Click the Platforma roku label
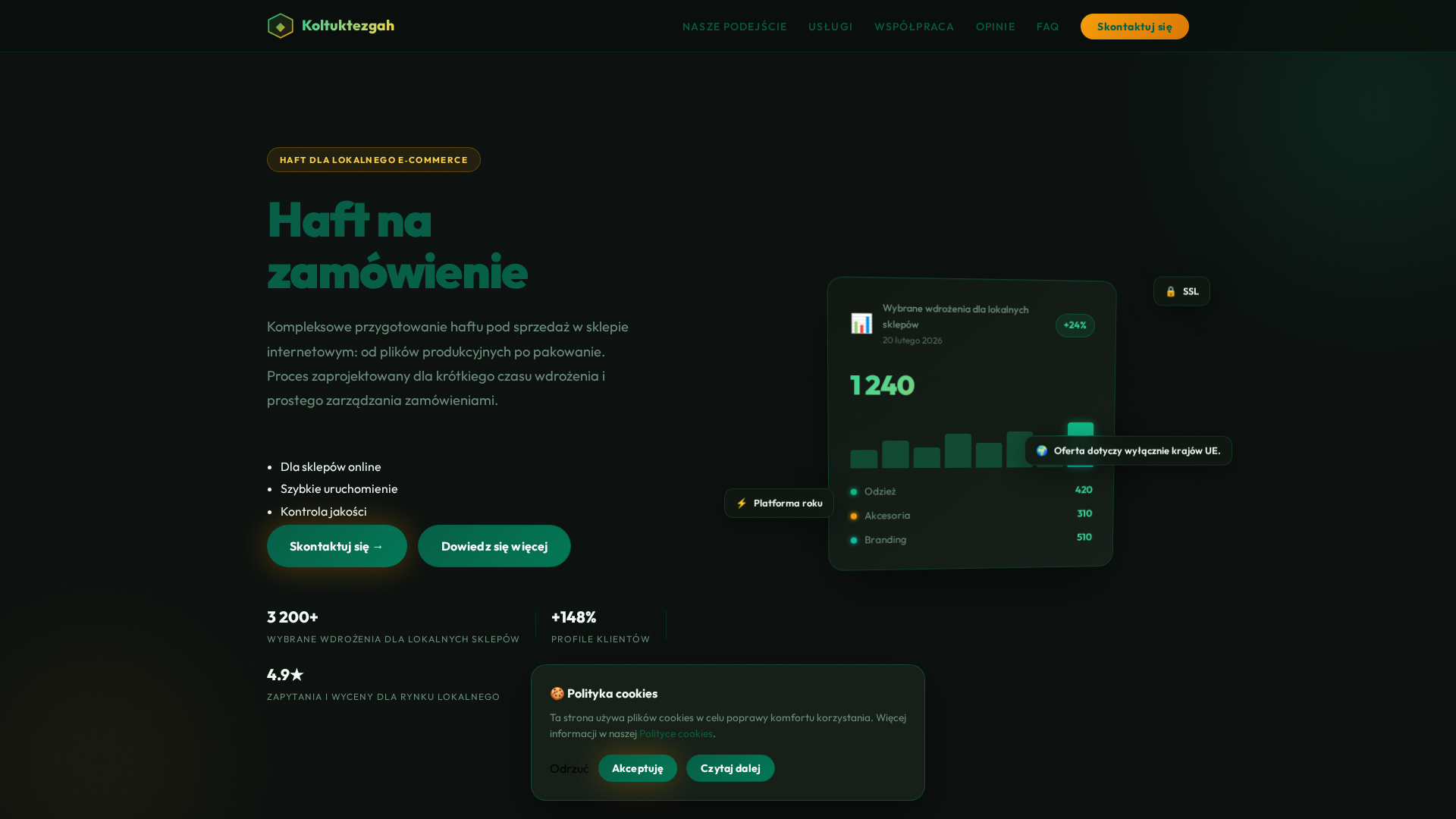 788,504
